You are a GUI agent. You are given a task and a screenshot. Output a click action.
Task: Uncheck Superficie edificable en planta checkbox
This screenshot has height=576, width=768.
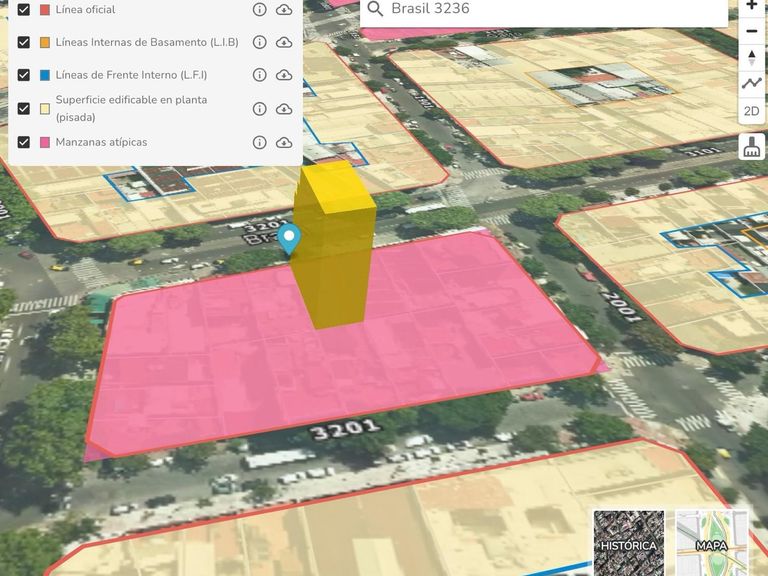click(x=24, y=108)
